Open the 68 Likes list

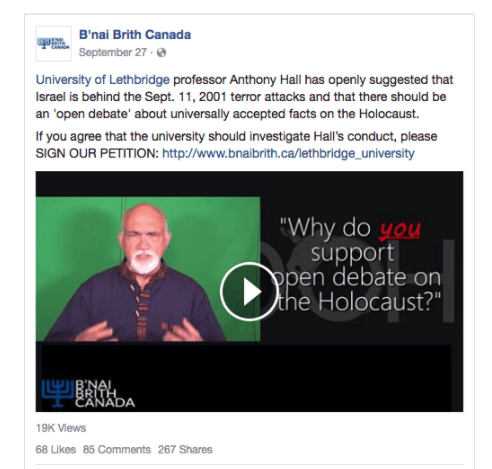(x=56, y=449)
